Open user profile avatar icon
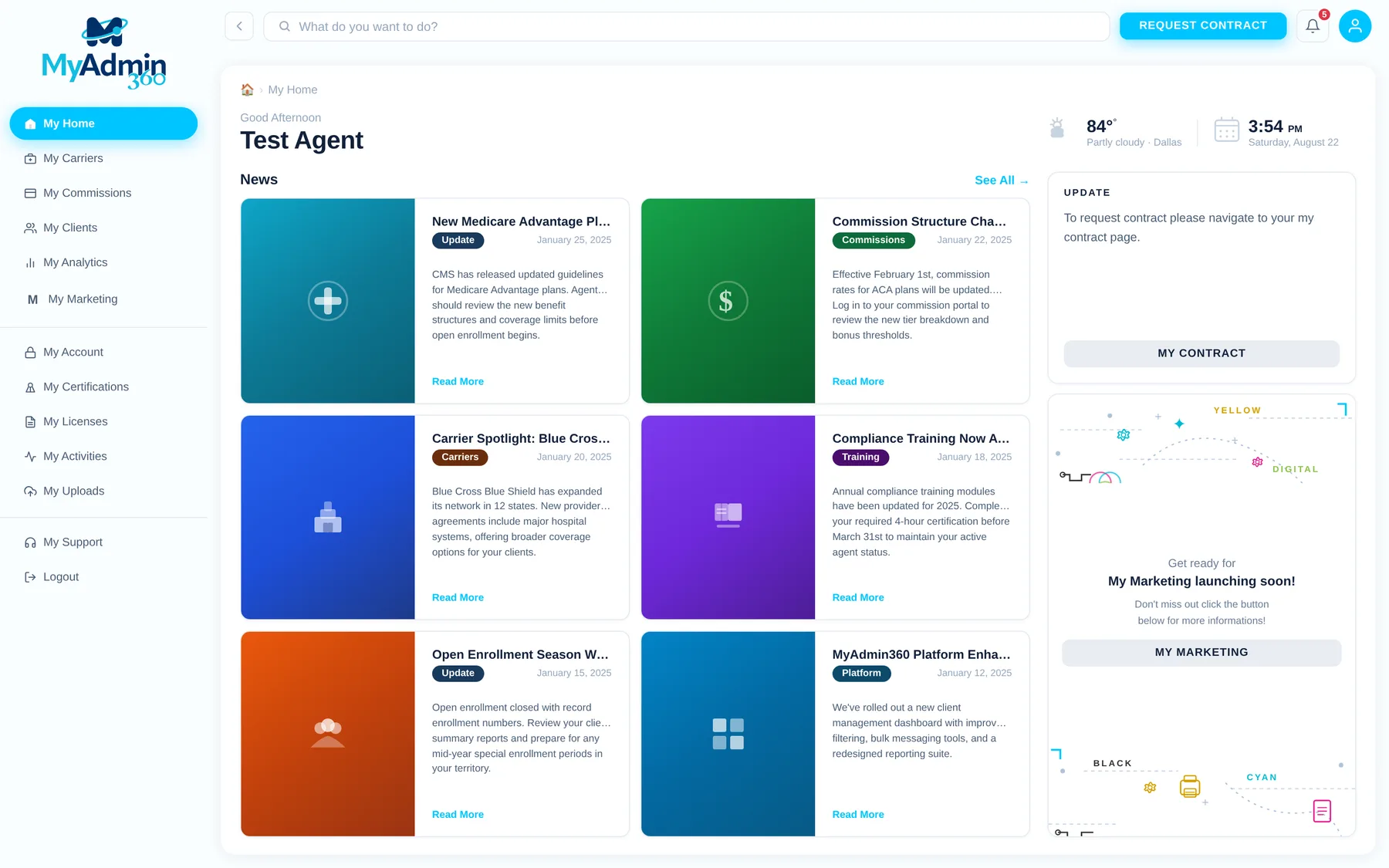 (x=1355, y=26)
